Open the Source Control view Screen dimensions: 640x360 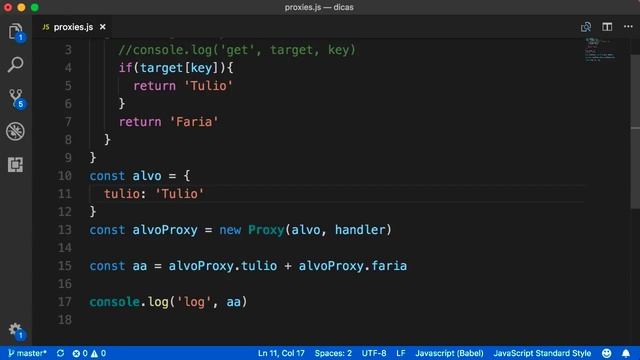coord(16,98)
